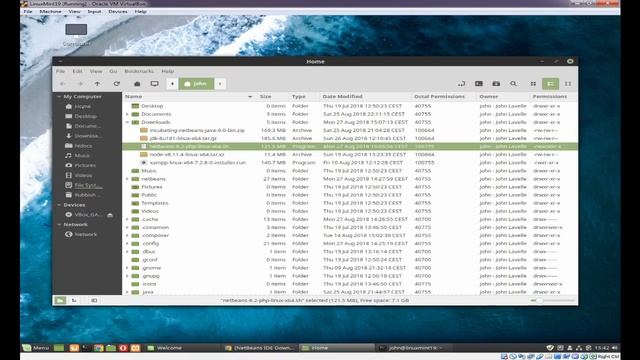
Task: Expand the .config folder row
Action: (127, 244)
